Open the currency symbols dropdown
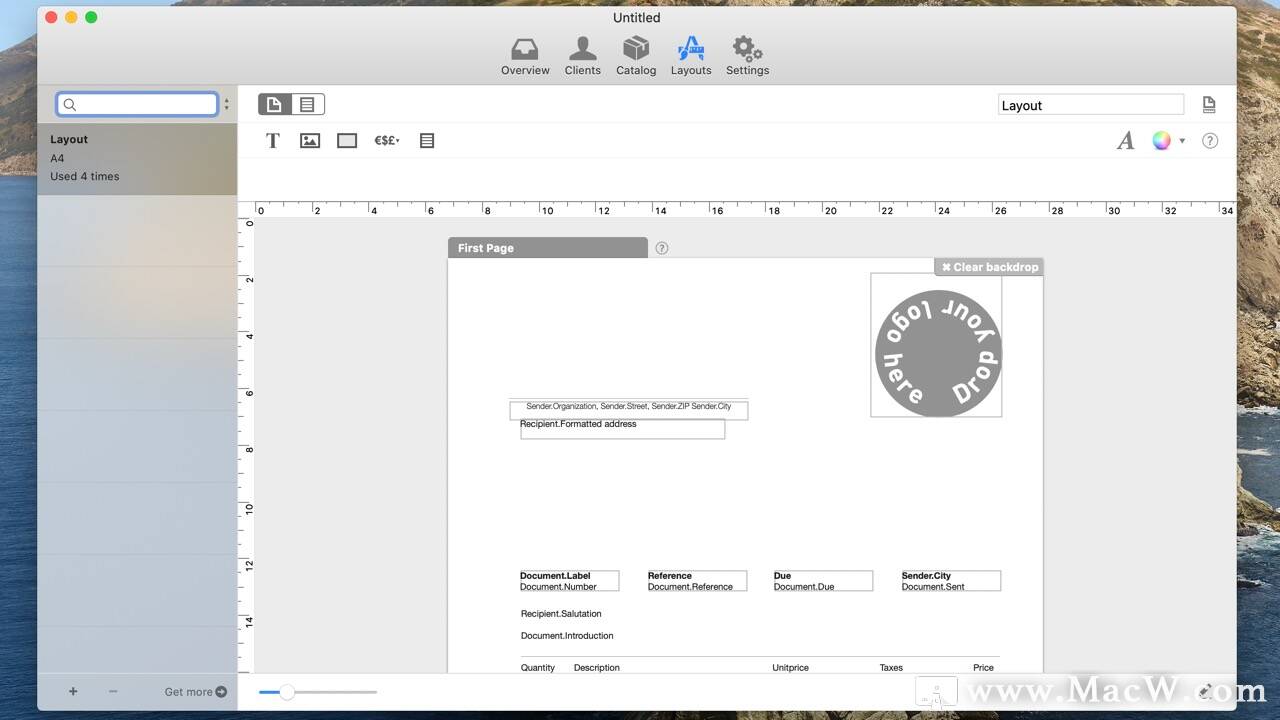1280x720 pixels. 387,141
